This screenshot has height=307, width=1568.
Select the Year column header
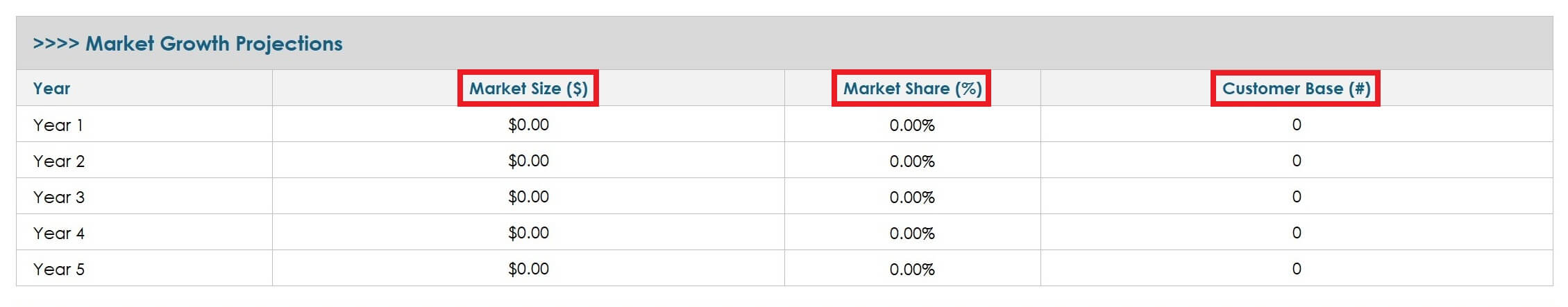point(52,89)
